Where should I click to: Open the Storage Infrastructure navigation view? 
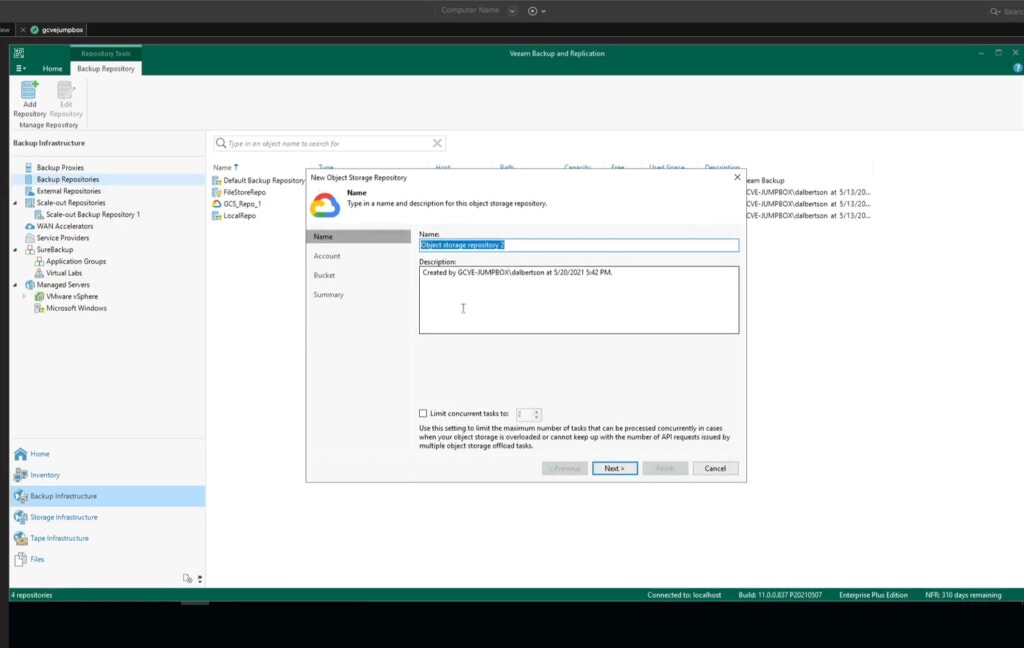click(x=108, y=517)
